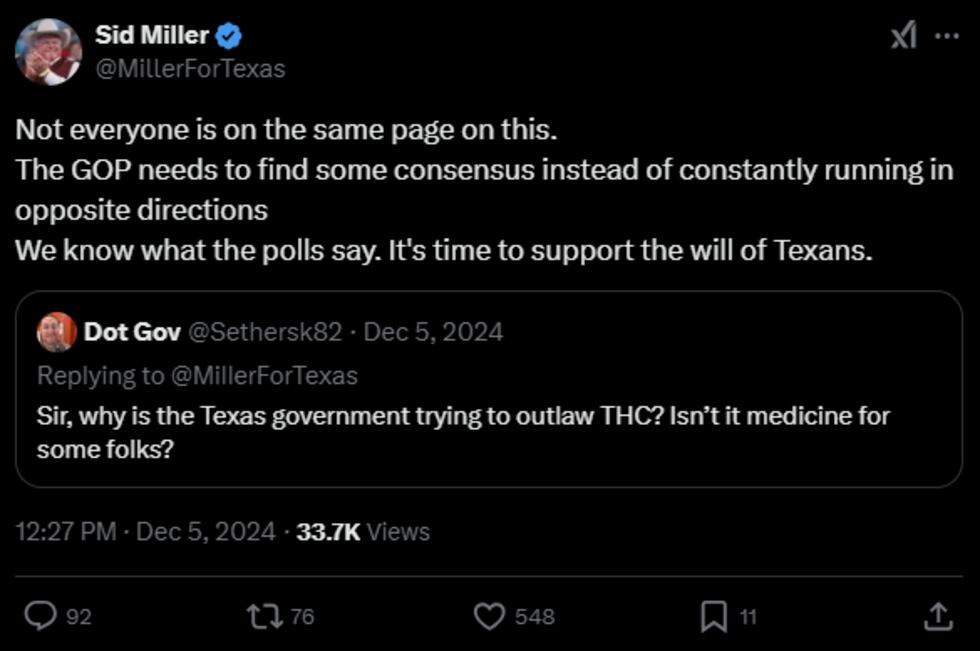Open the three-dot more options menu

946,36
